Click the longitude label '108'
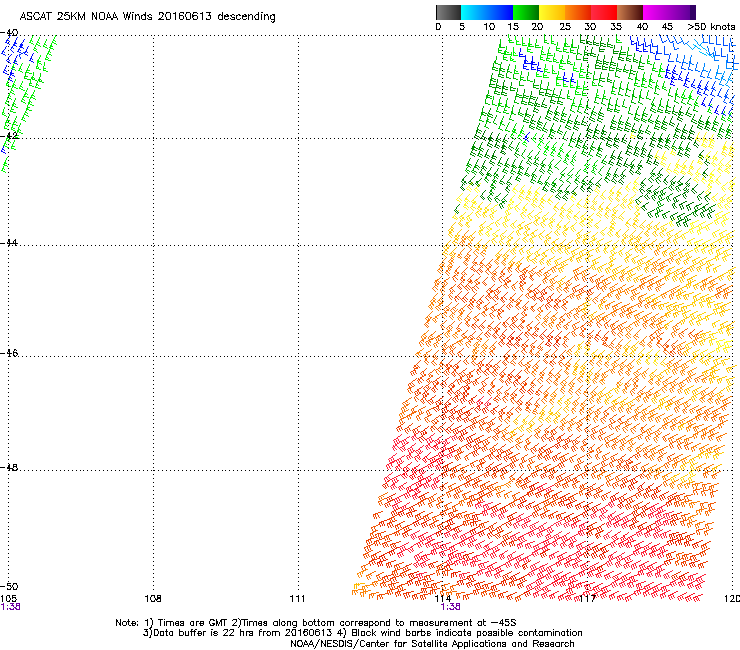This screenshot has width=740, height=650. point(152,599)
